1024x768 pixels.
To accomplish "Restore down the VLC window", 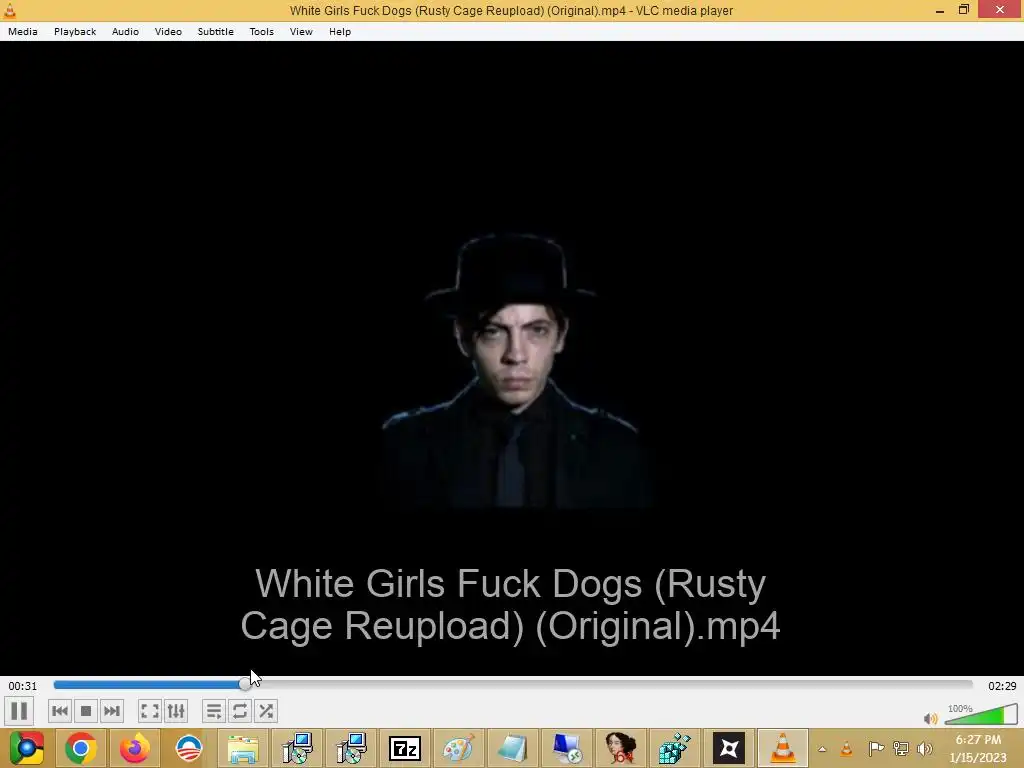I will click(x=964, y=10).
